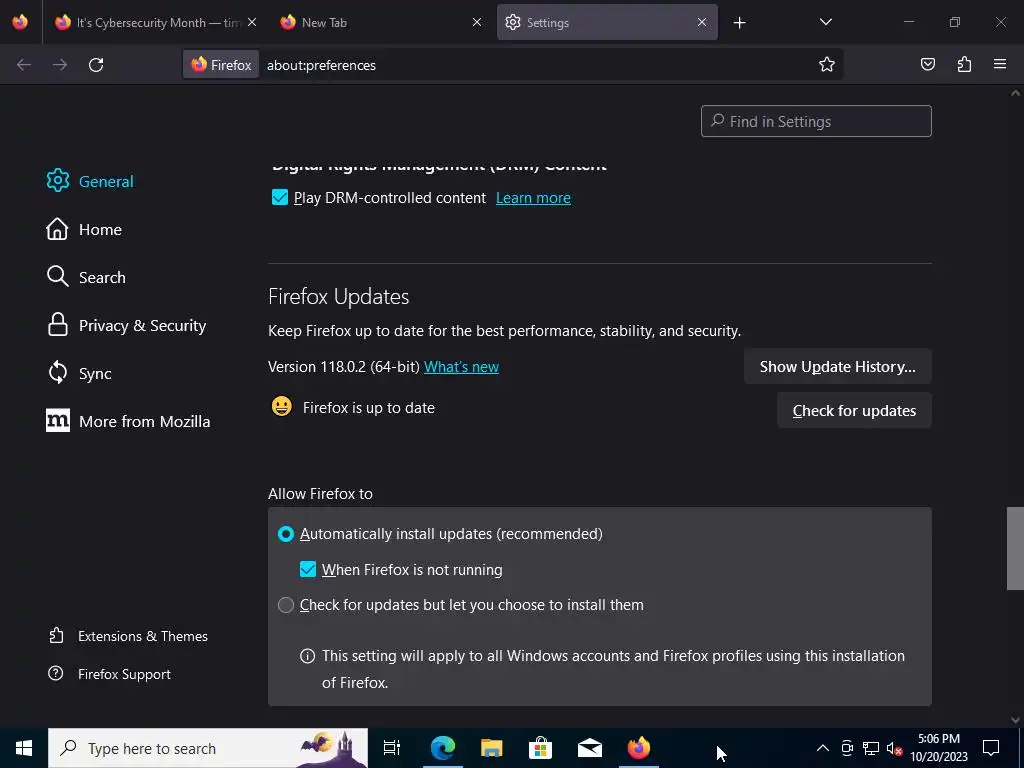This screenshot has height=768, width=1024.
Task: Open the What's new link
Action: (x=461, y=367)
